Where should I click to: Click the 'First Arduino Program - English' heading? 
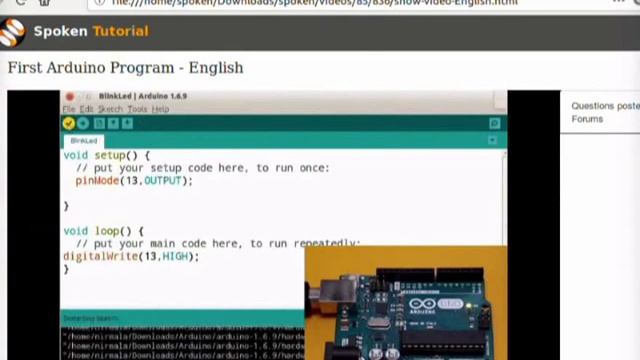click(x=125, y=68)
